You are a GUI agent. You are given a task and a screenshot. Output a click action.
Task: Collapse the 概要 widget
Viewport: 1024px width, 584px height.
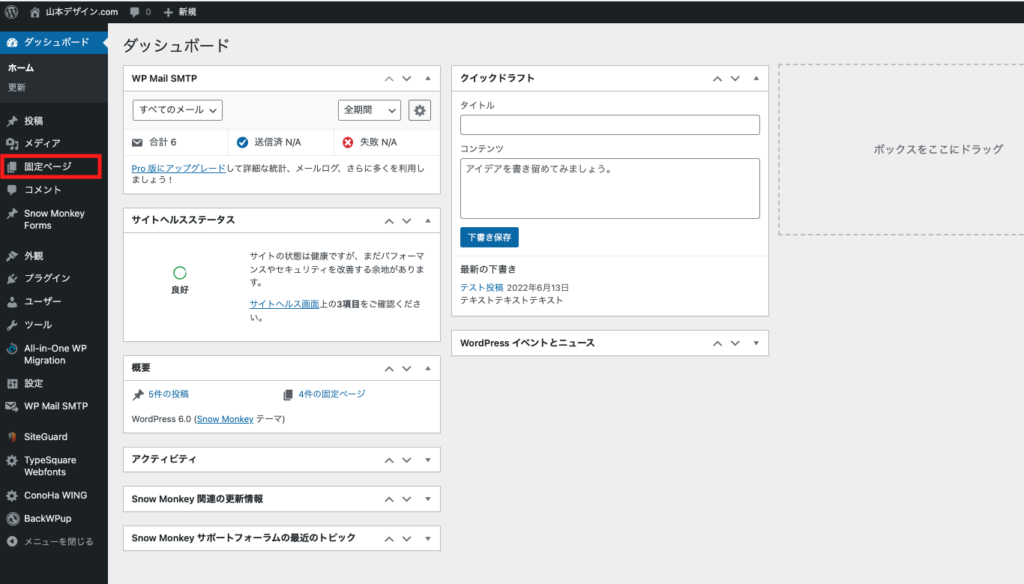tap(428, 368)
